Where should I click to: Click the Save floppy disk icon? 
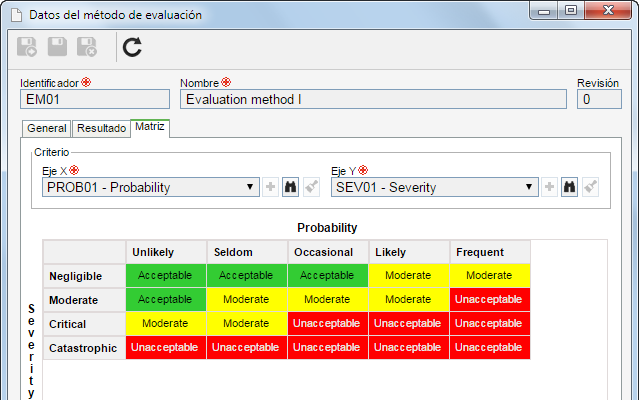click(57, 47)
